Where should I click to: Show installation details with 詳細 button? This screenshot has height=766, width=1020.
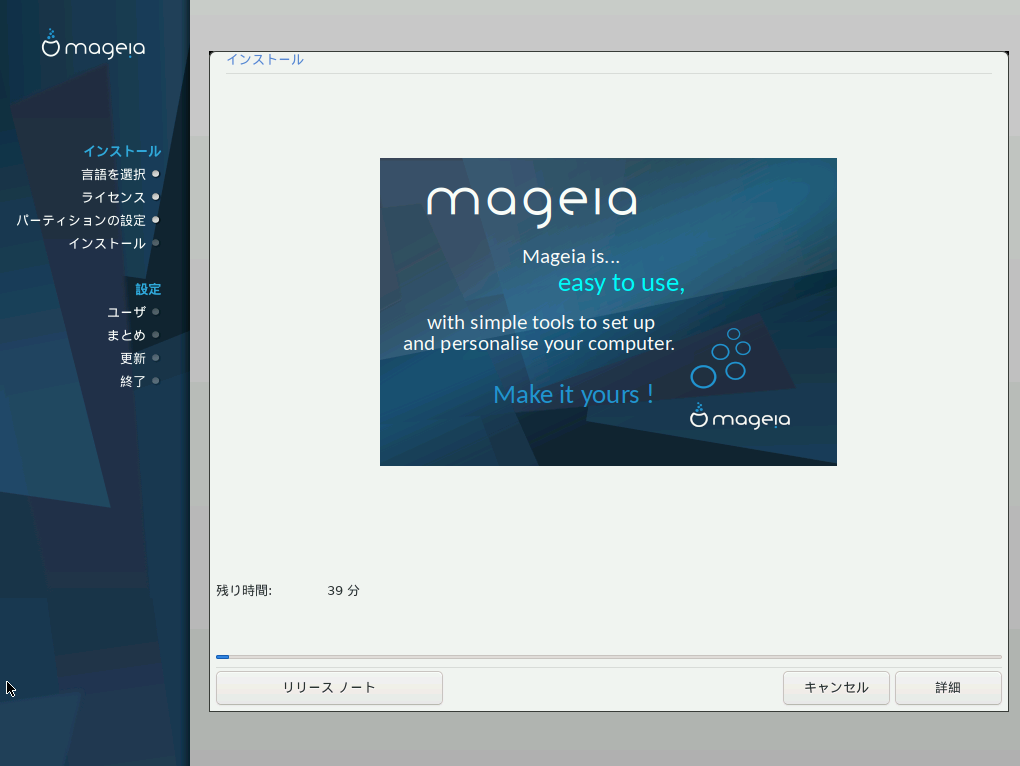[947, 688]
